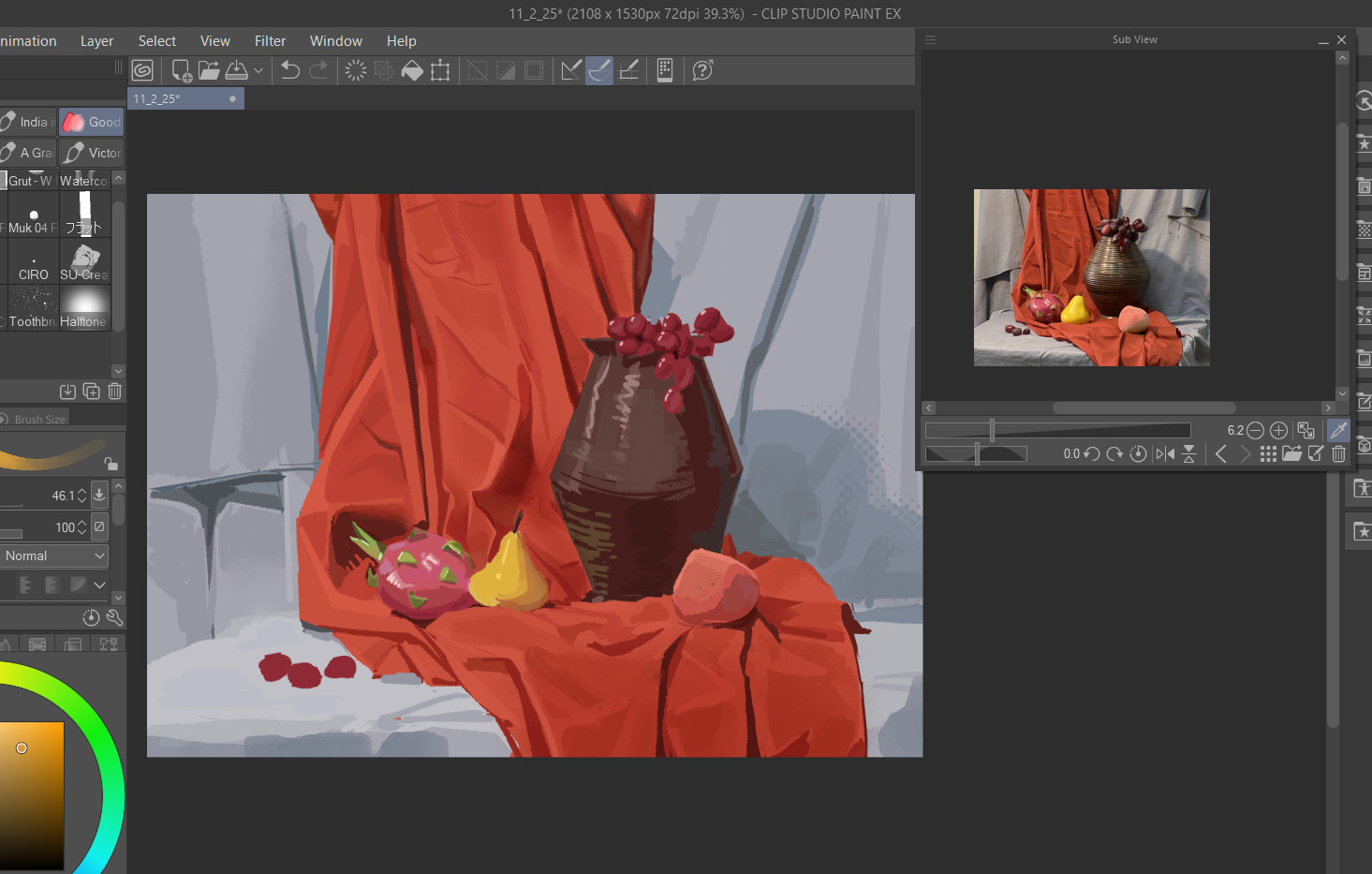Click the Deselect icon
This screenshot has width=1372, height=874.
(x=478, y=70)
